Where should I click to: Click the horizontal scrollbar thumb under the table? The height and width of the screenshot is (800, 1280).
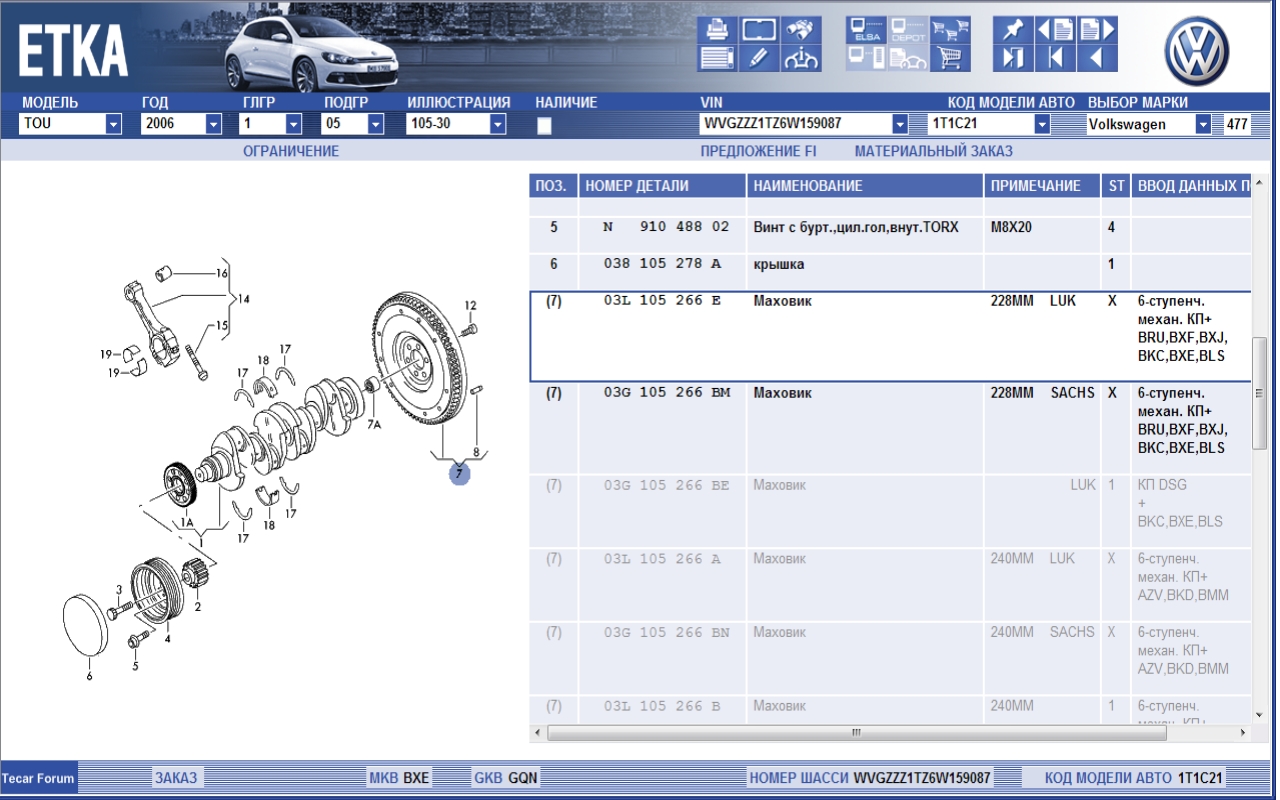857,733
